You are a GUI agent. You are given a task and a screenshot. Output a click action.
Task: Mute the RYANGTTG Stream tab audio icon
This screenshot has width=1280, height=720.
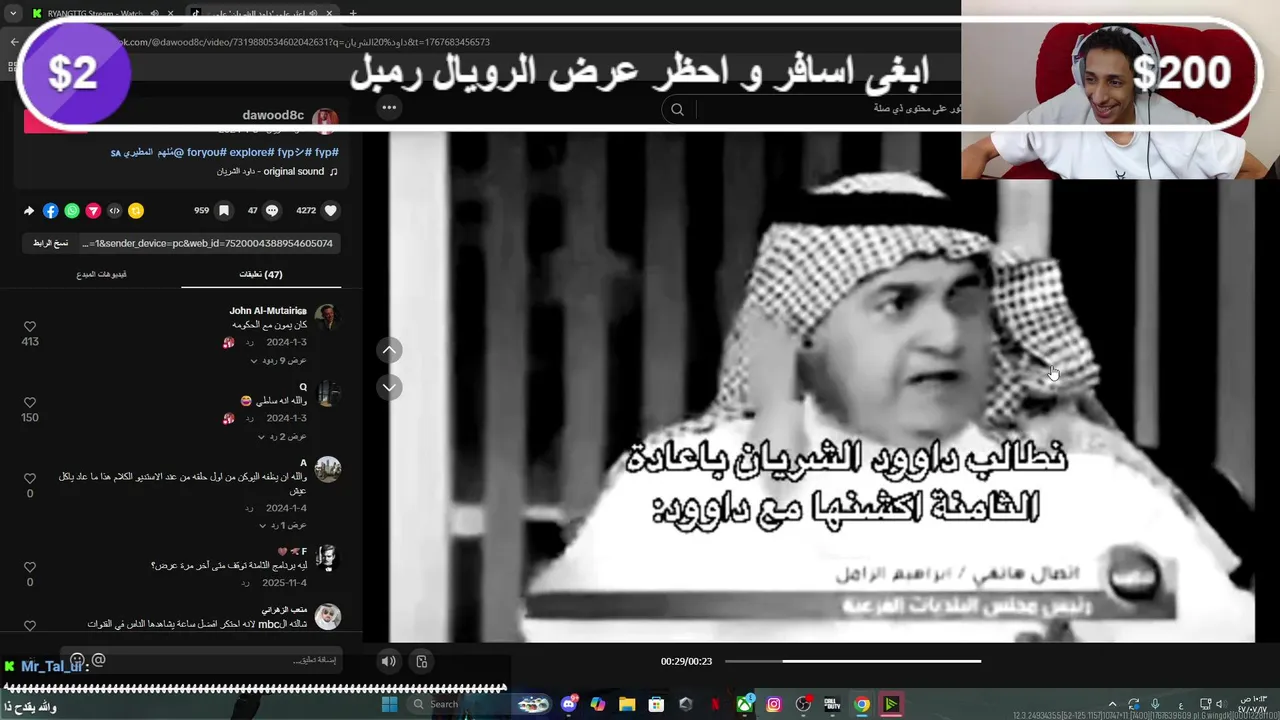(154, 14)
